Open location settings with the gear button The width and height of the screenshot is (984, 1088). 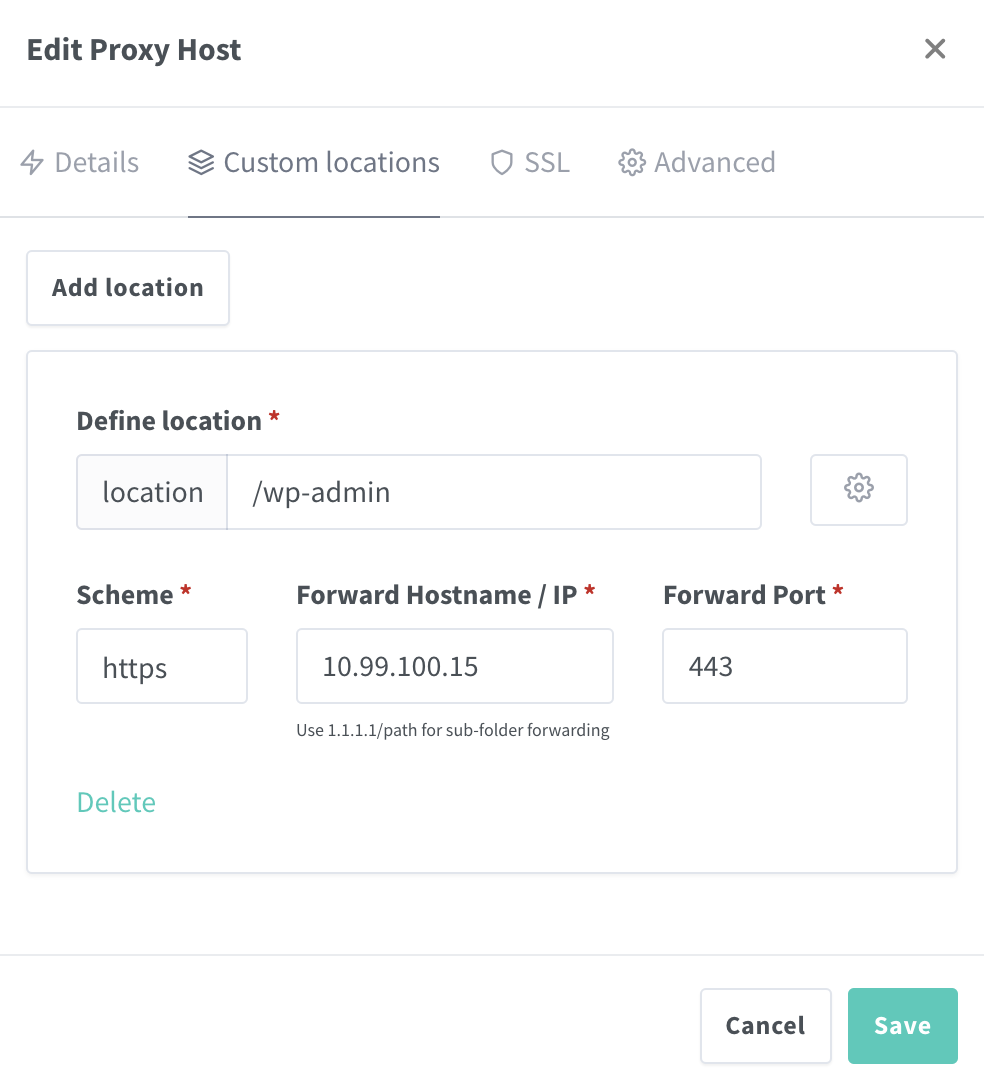[x=858, y=489]
